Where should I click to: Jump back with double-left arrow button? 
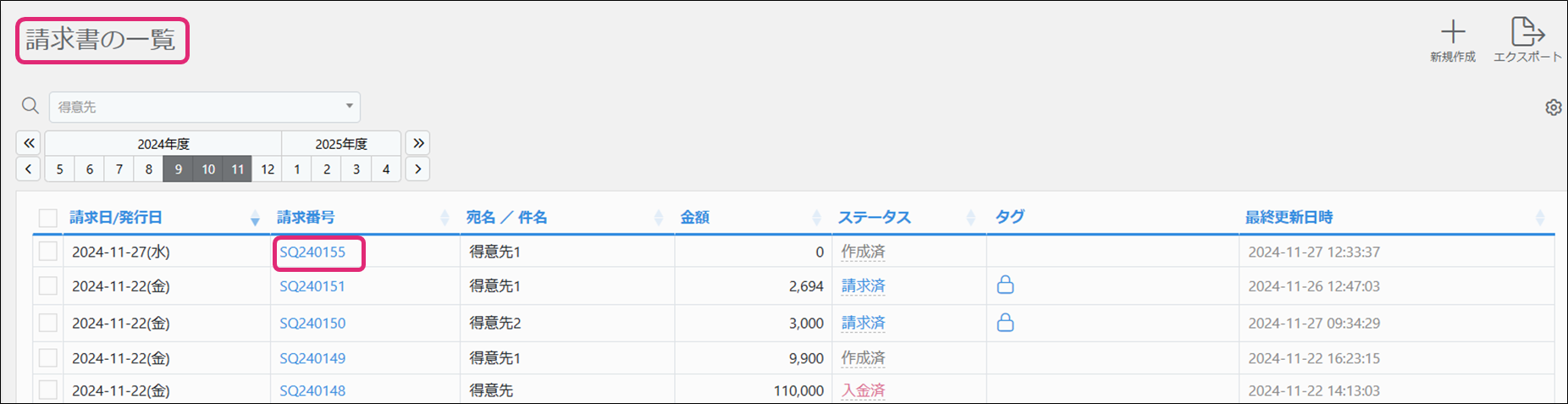click(29, 143)
